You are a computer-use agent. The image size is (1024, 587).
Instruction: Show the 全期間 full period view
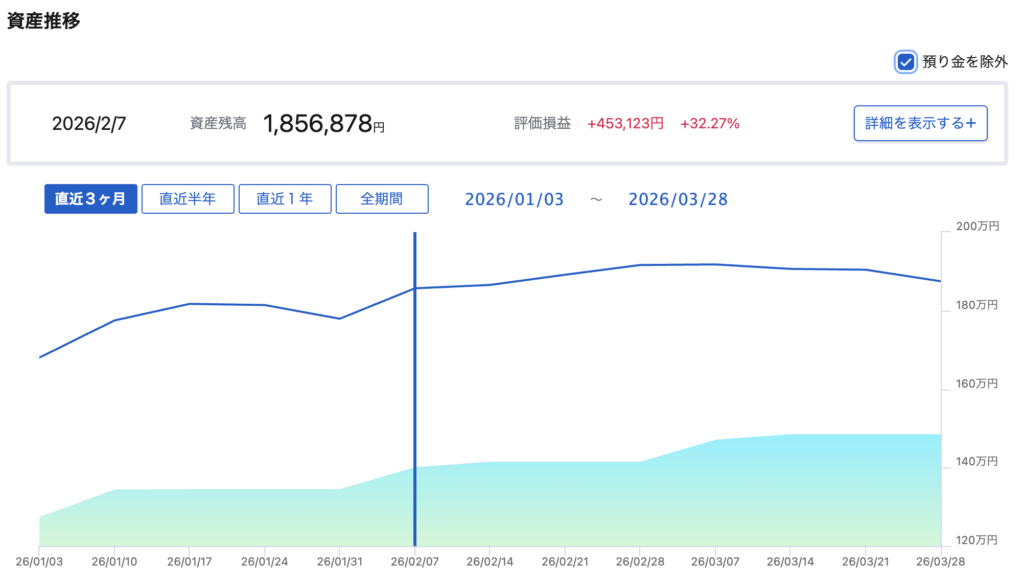382,199
